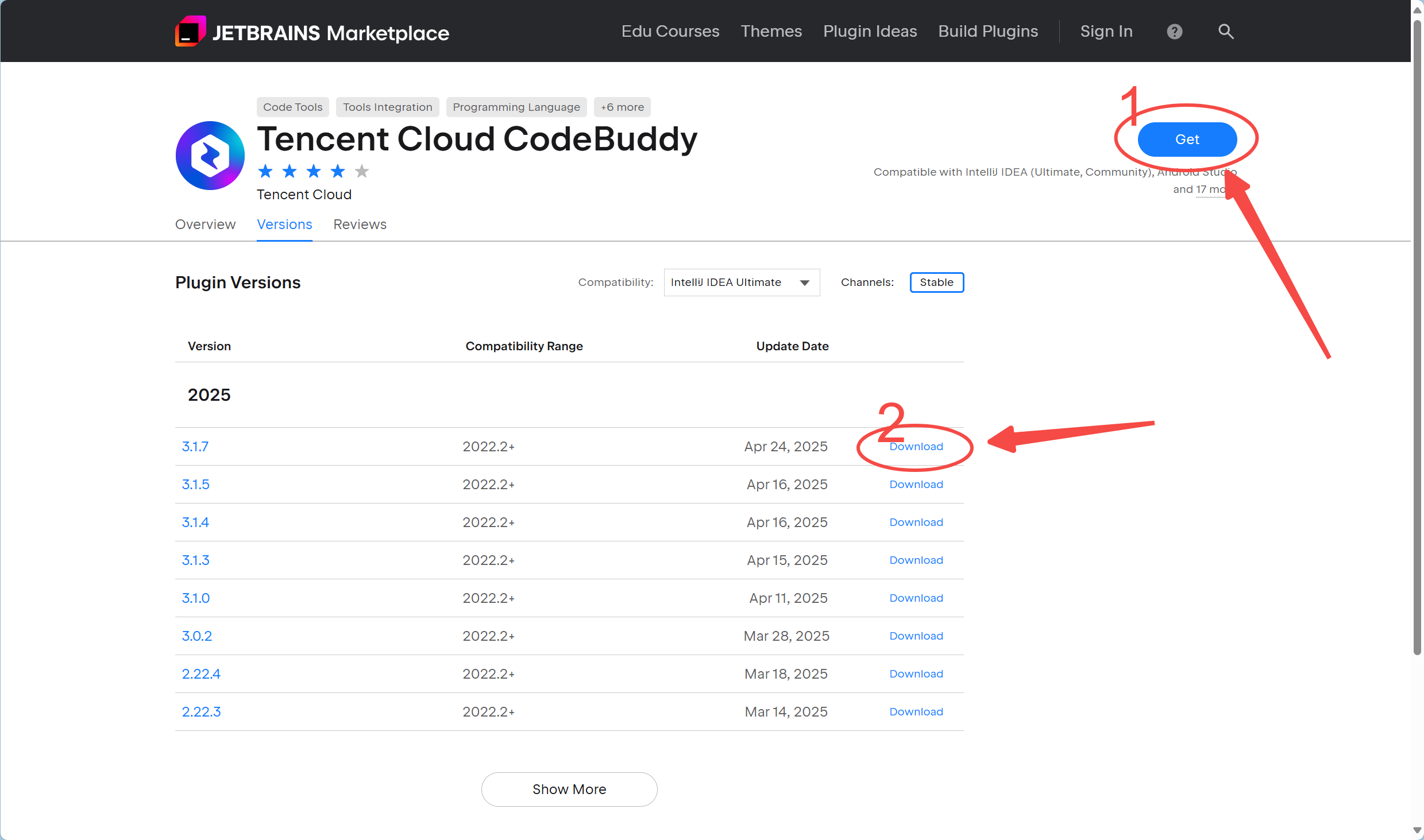Open version 2.22.4 link

pos(201,674)
